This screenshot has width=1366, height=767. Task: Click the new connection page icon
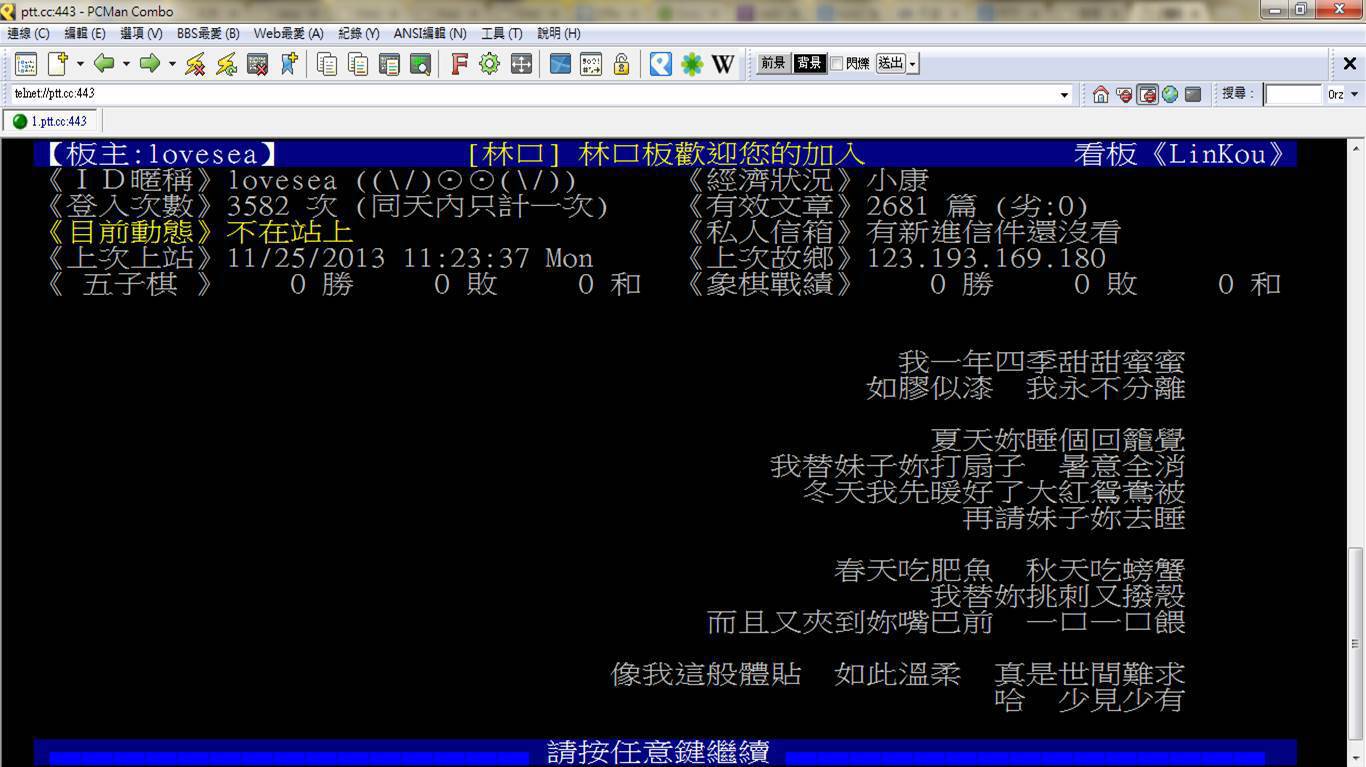coord(57,64)
